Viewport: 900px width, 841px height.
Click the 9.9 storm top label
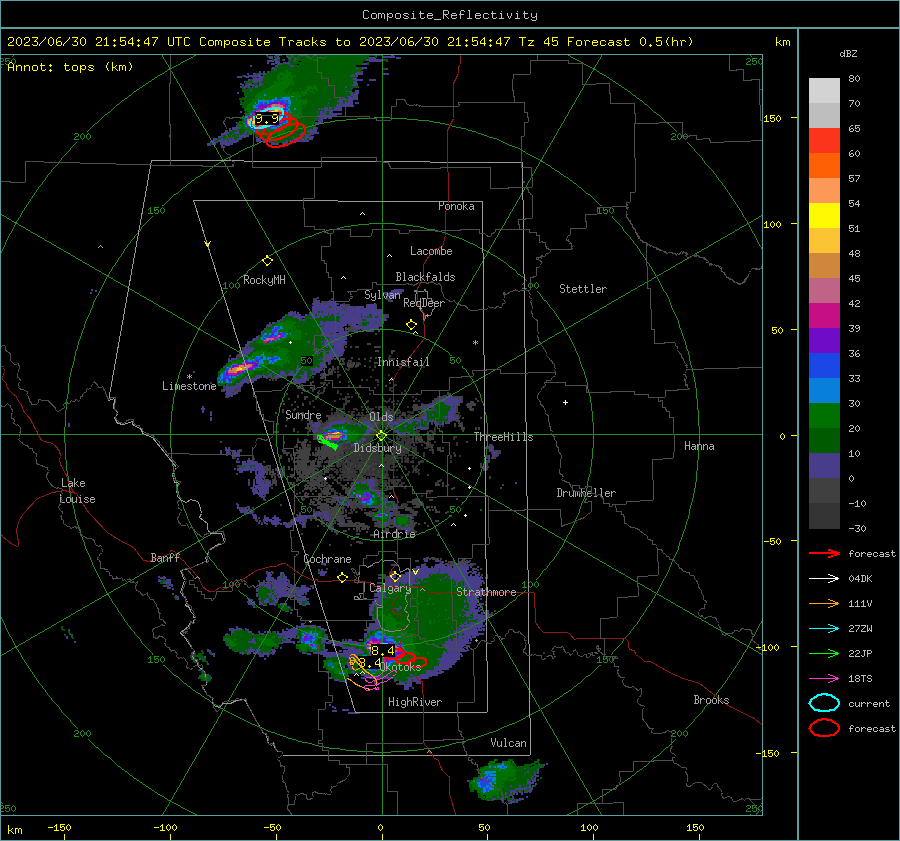tap(267, 119)
